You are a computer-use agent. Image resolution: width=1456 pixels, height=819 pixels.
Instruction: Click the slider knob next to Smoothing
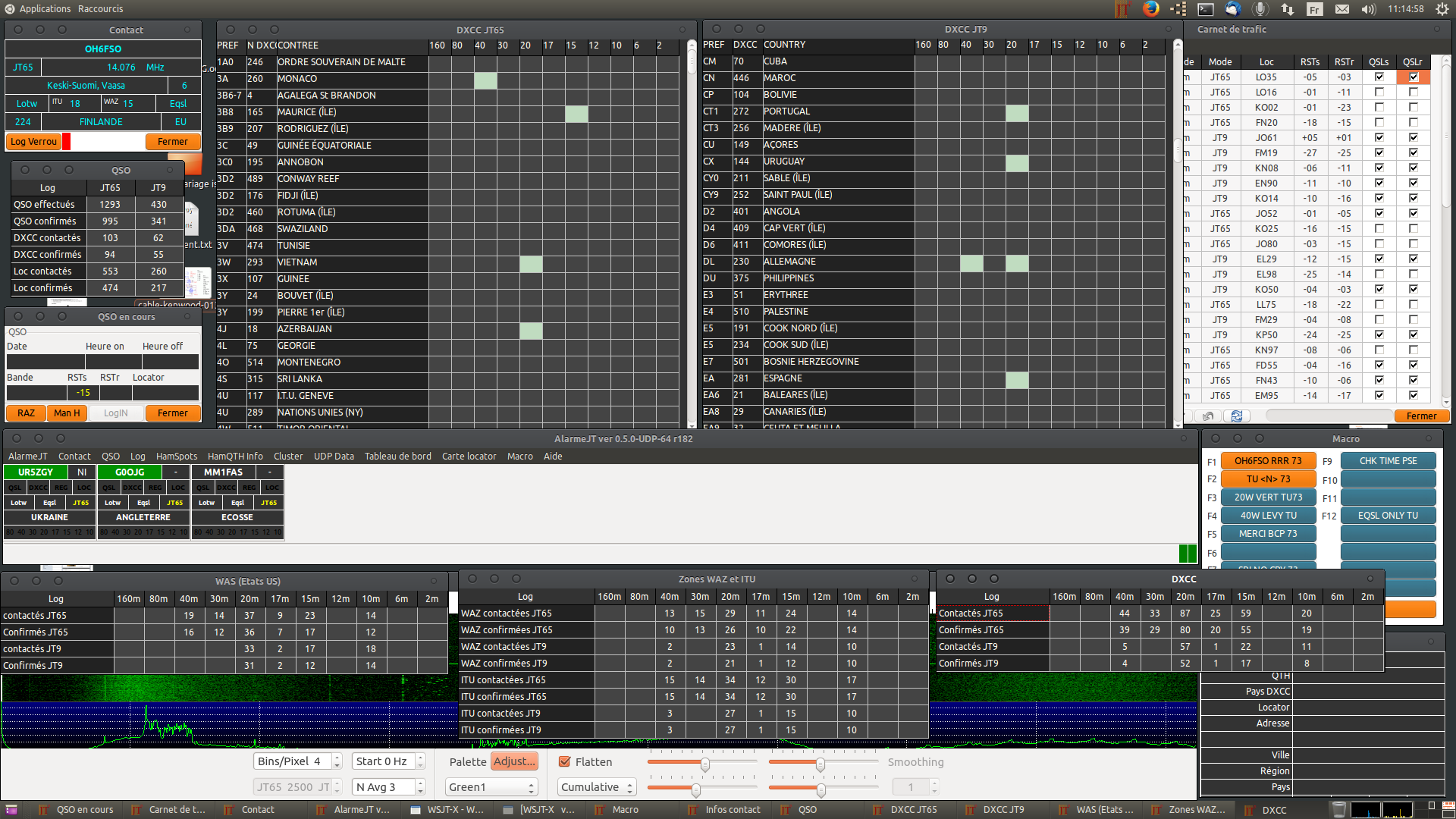pos(820,764)
